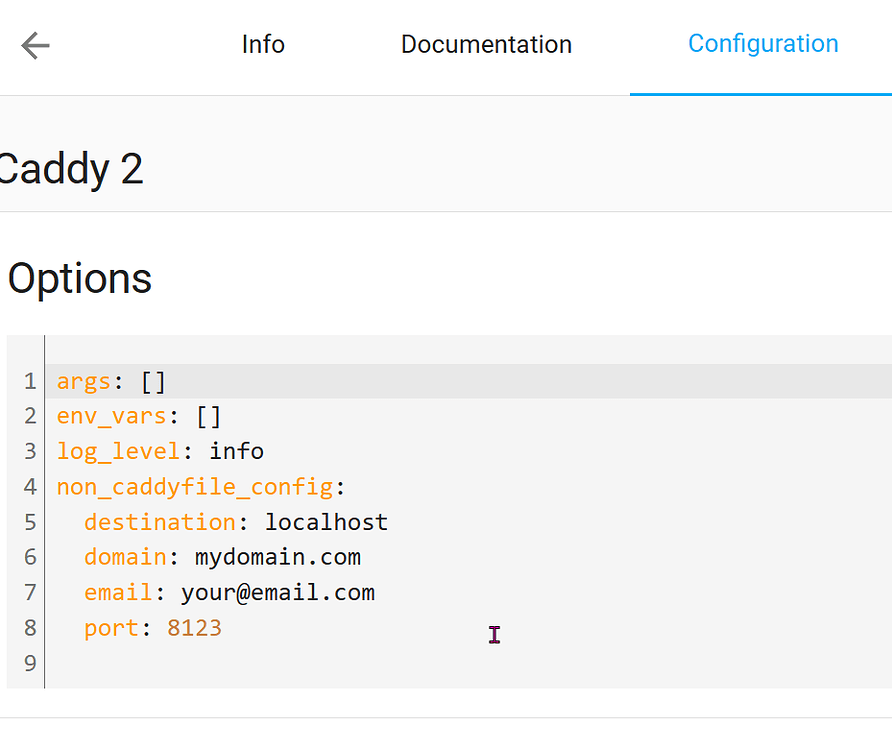The height and width of the screenshot is (750, 892).
Task: Click the Caddy 2 heading
Action: [70, 169]
